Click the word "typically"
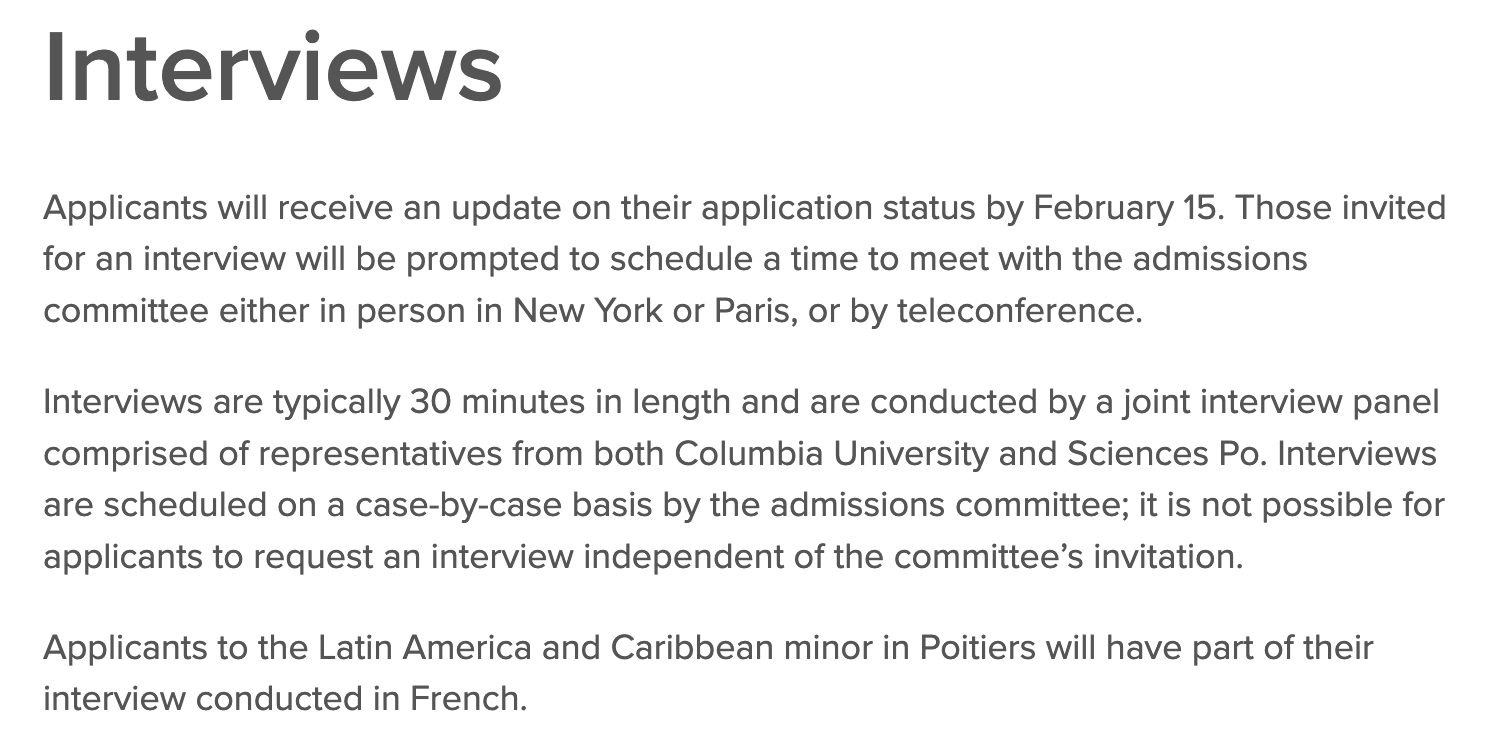Screen dimensions: 1488x750 pos(335,402)
